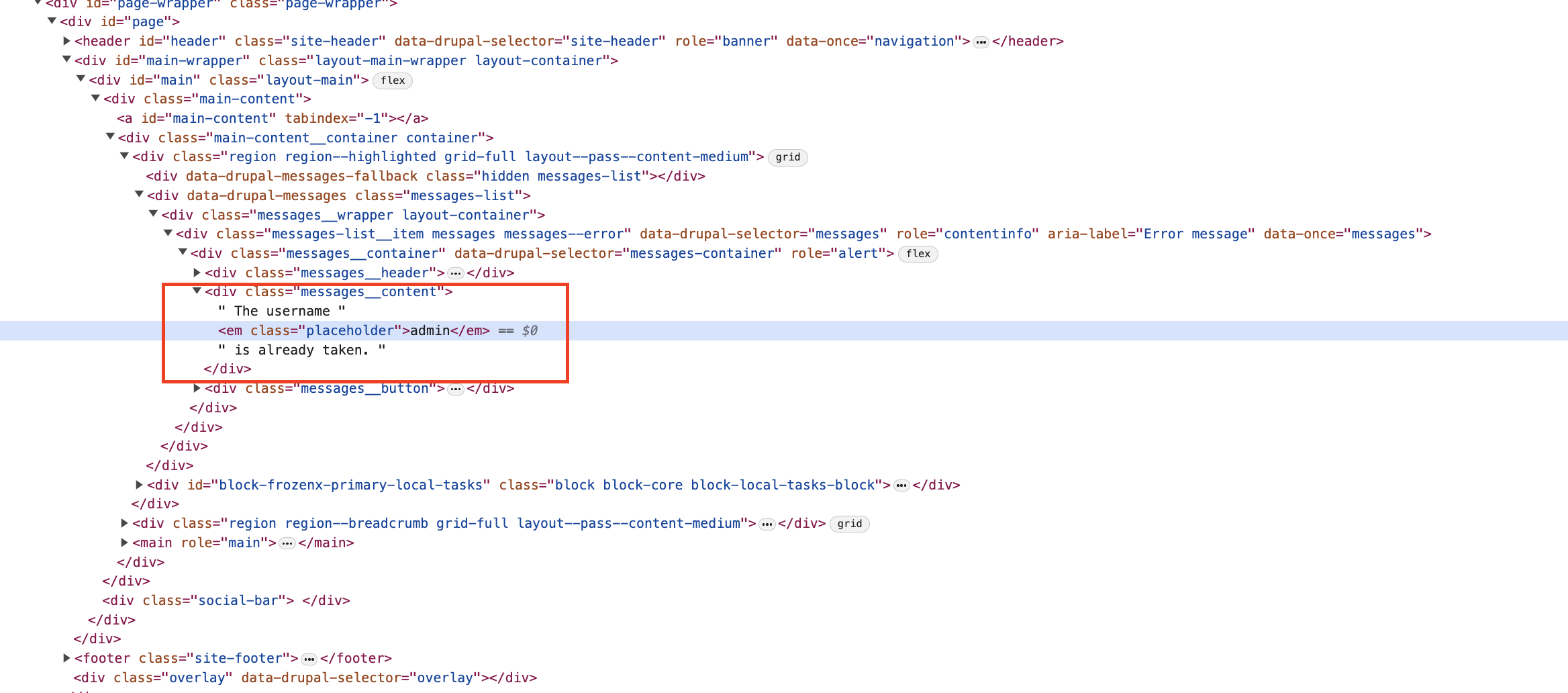The height and width of the screenshot is (693, 1568).
Task: Click role="alert" attribute on messages__container
Action: click(x=838, y=253)
